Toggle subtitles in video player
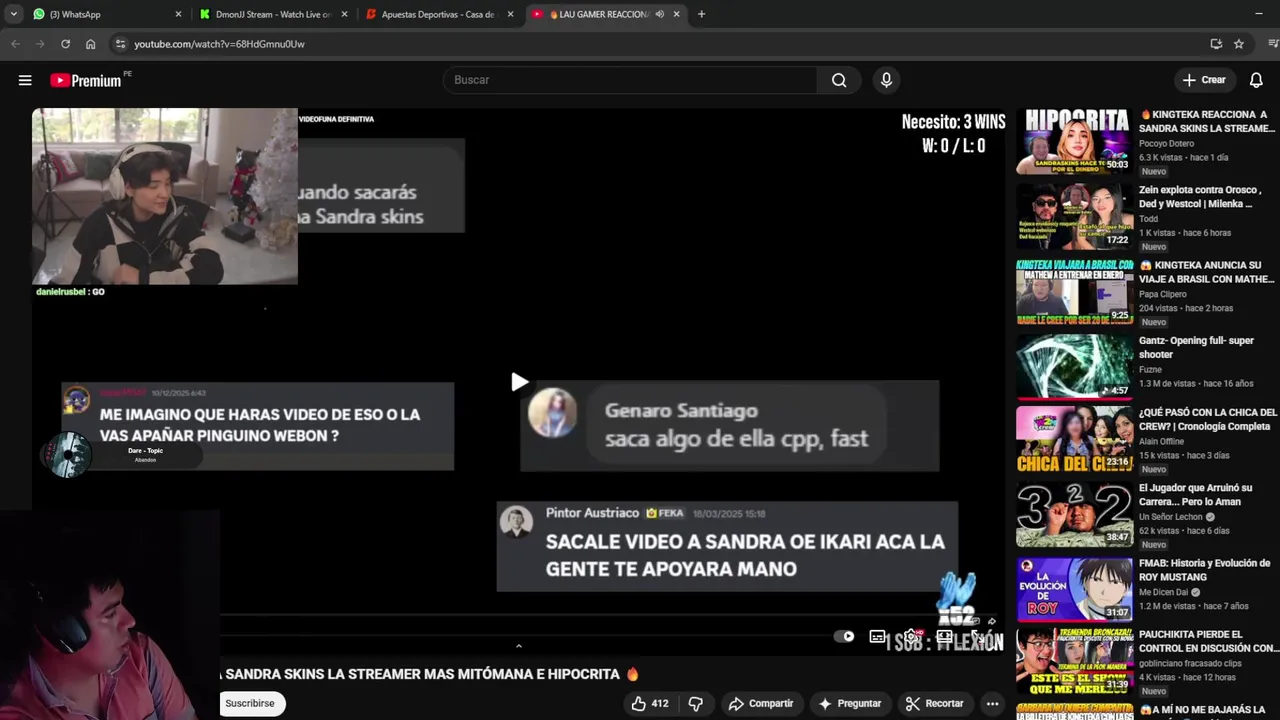Image resolution: width=1280 pixels, height=720 pixels. click(877, 636)
